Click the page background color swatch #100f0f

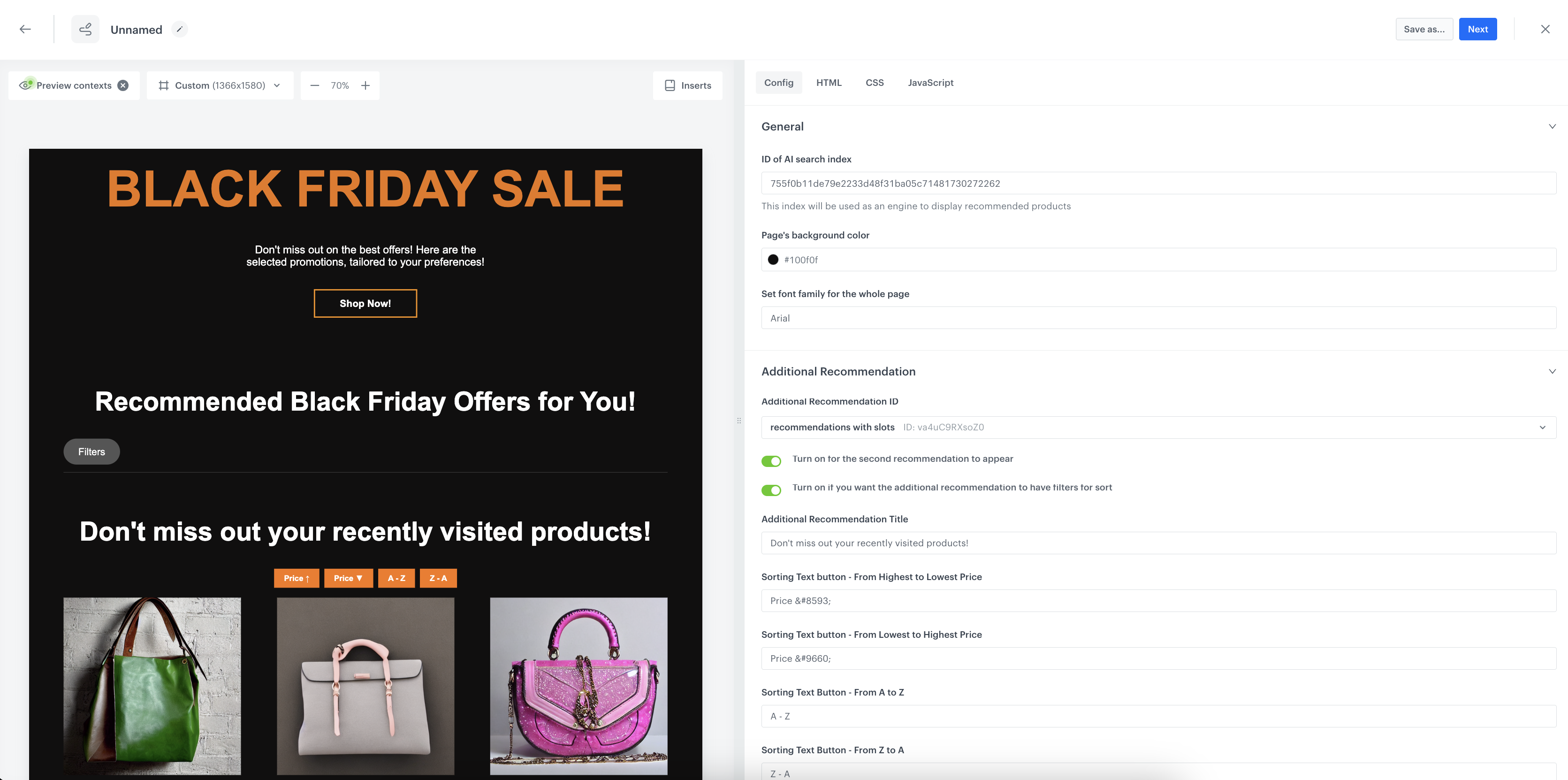click(773, 259)
